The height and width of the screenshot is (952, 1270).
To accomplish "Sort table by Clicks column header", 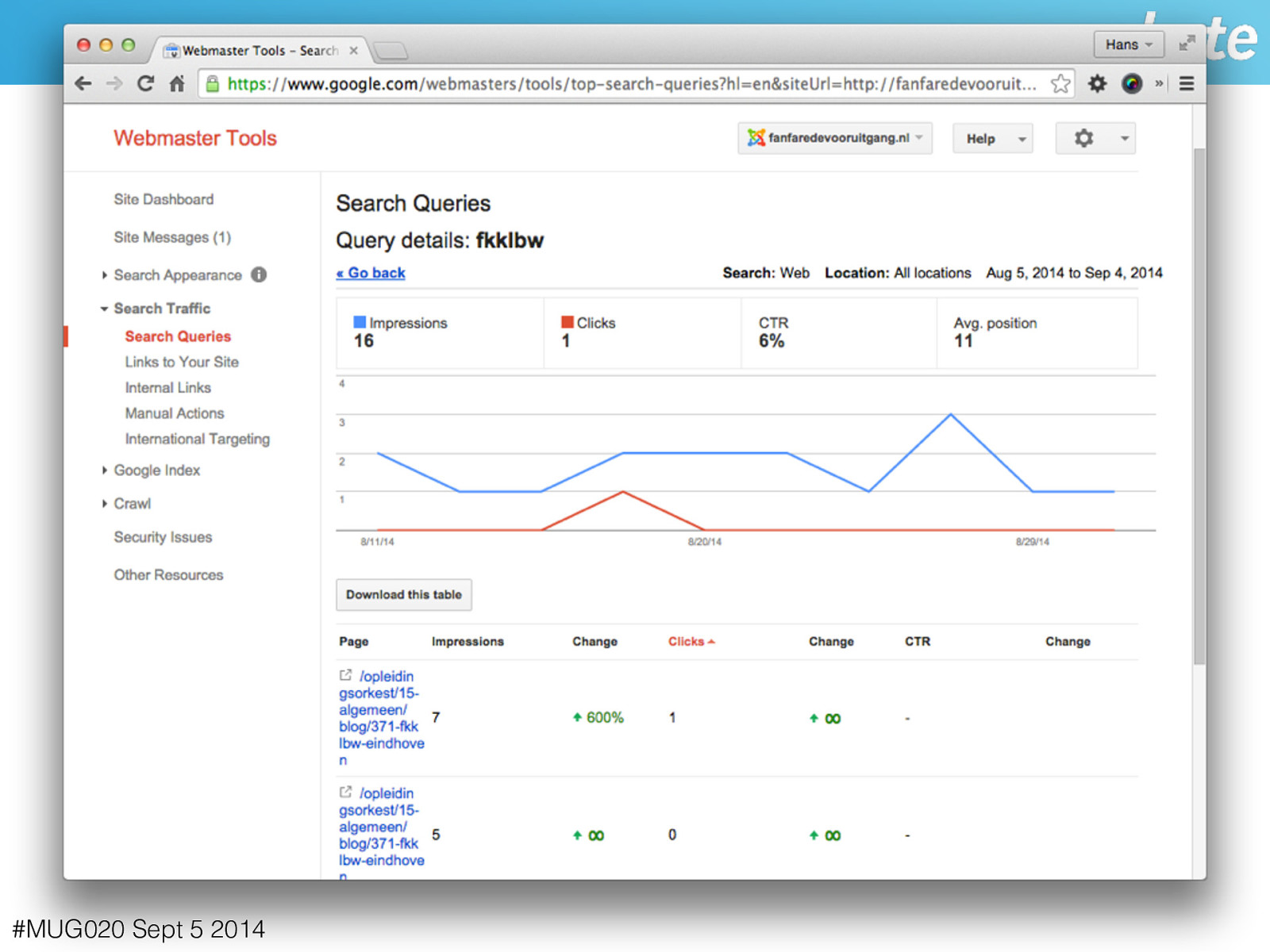I will coord(691,641).
